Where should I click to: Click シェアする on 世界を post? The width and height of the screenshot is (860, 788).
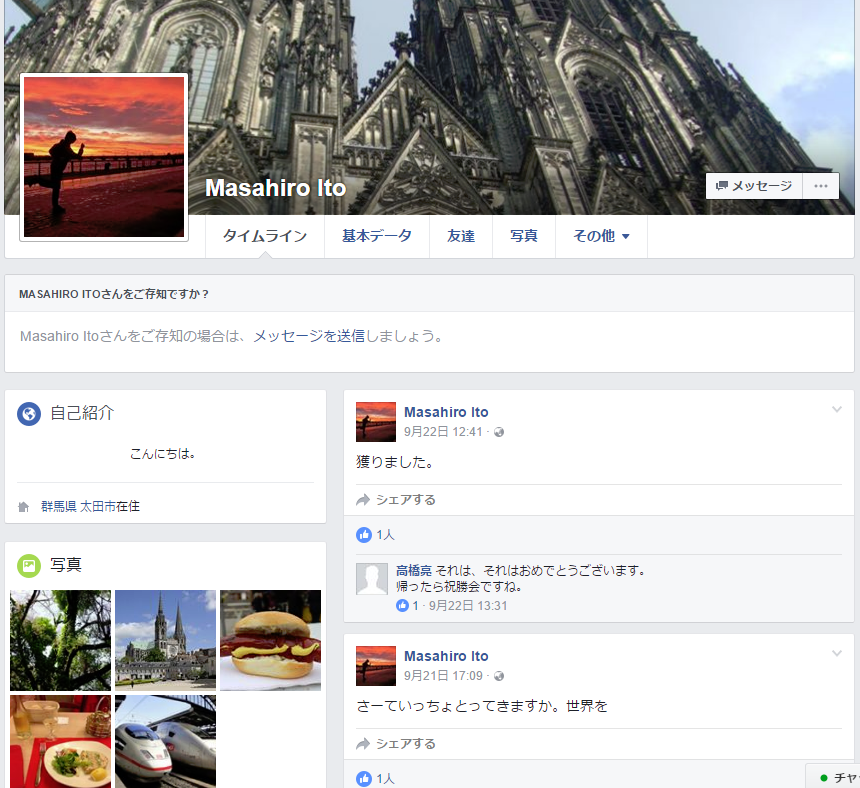[405, 744]
